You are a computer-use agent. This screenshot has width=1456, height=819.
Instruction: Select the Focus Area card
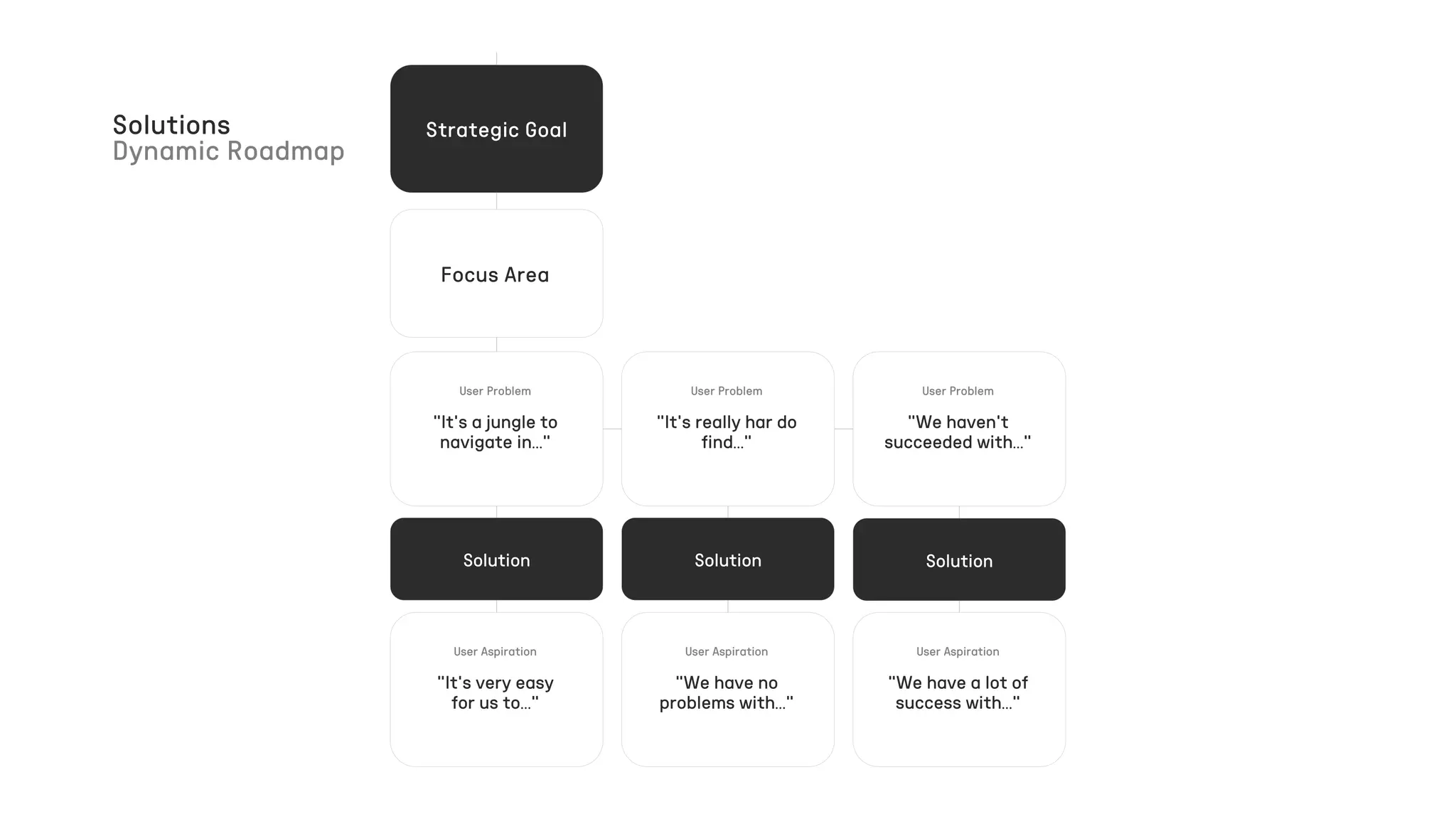496,274
